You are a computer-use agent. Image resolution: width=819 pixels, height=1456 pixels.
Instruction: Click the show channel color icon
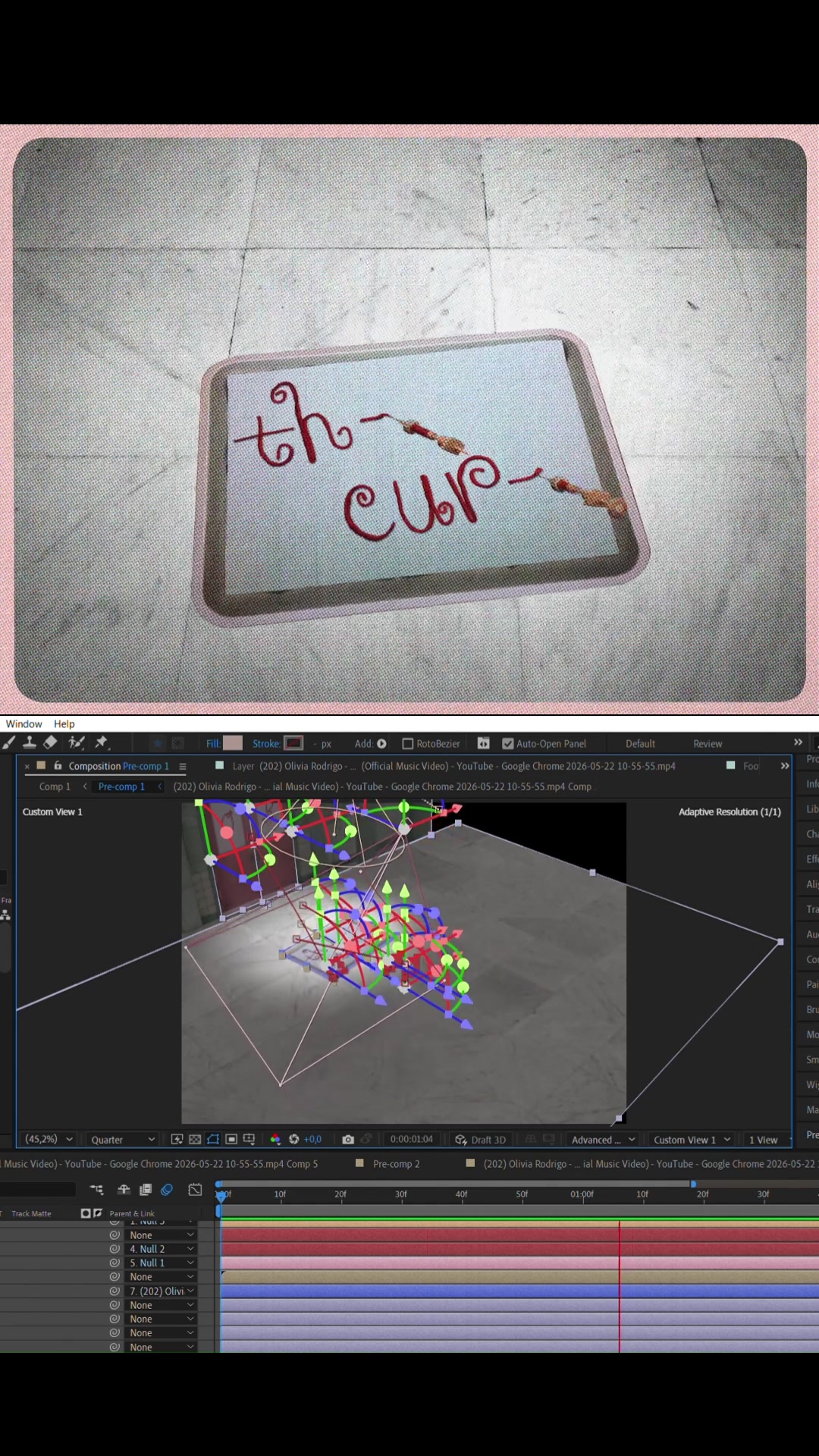(275, 1139)
